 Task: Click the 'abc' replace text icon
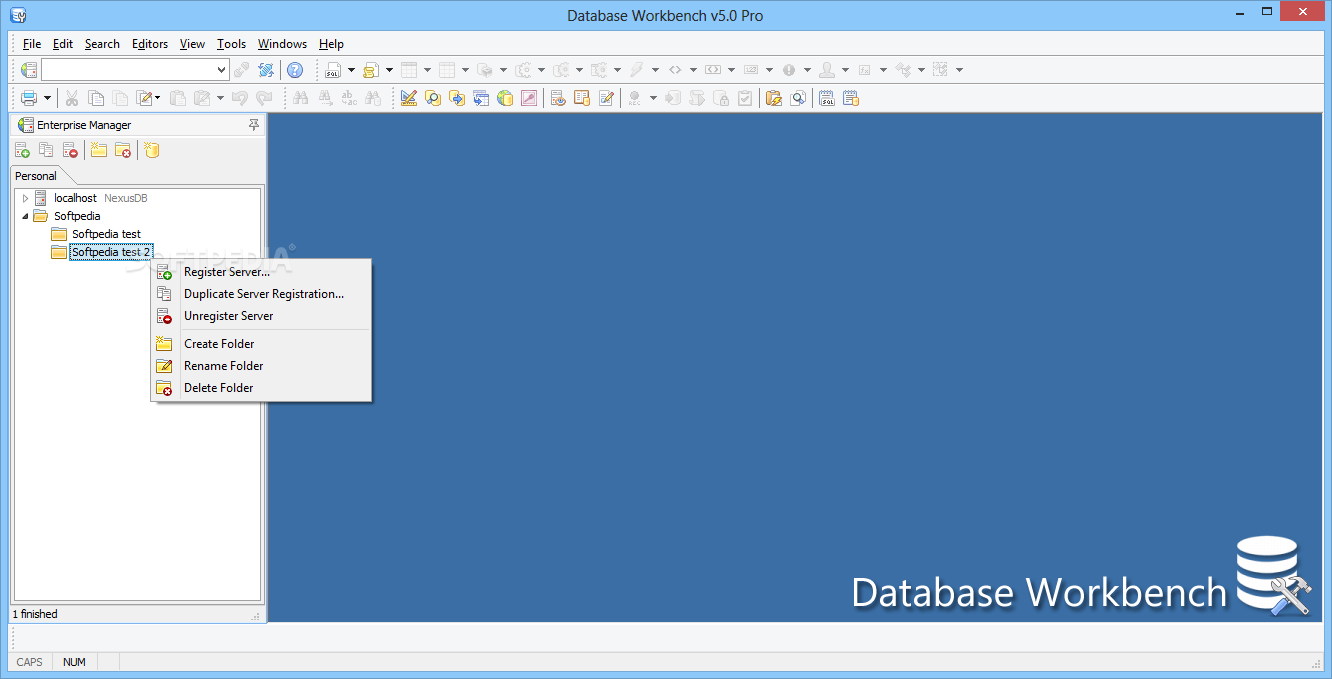pyautogui.click(x=349, y=98)
